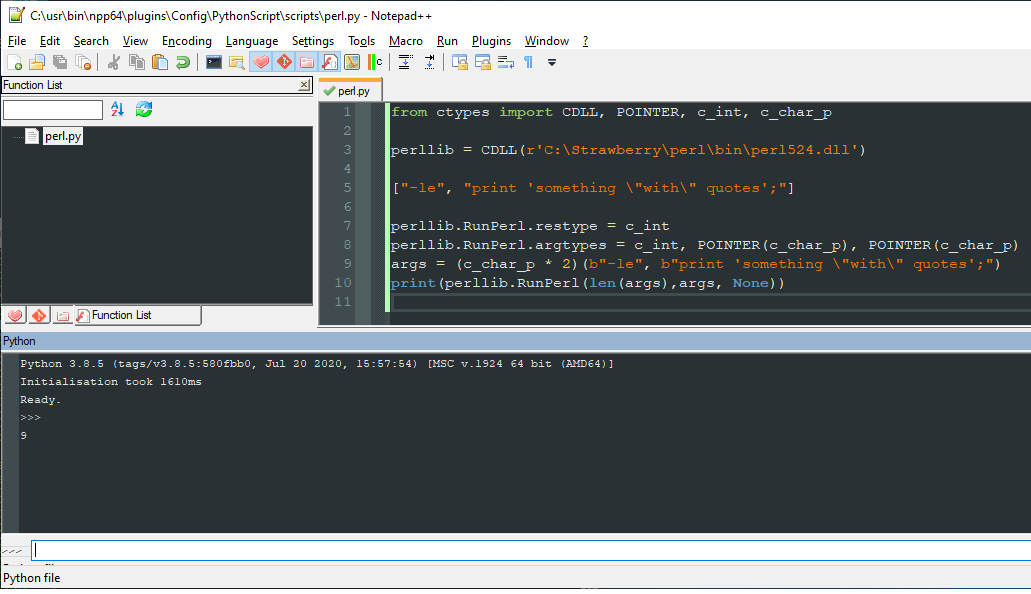The image size is (1031, 594).
Task: Click the first window lock toolbar icon
Action: (460, 62)
